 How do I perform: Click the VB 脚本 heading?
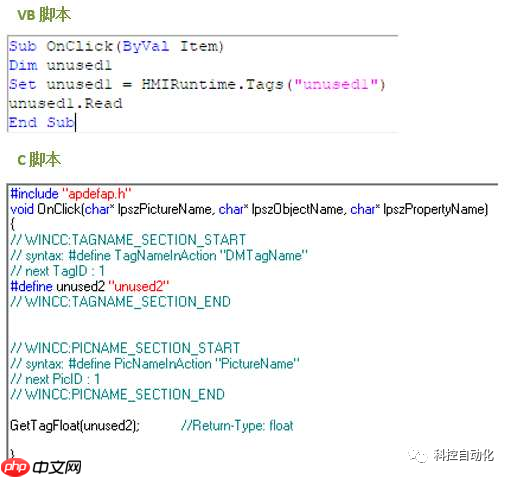pos(44,15)
